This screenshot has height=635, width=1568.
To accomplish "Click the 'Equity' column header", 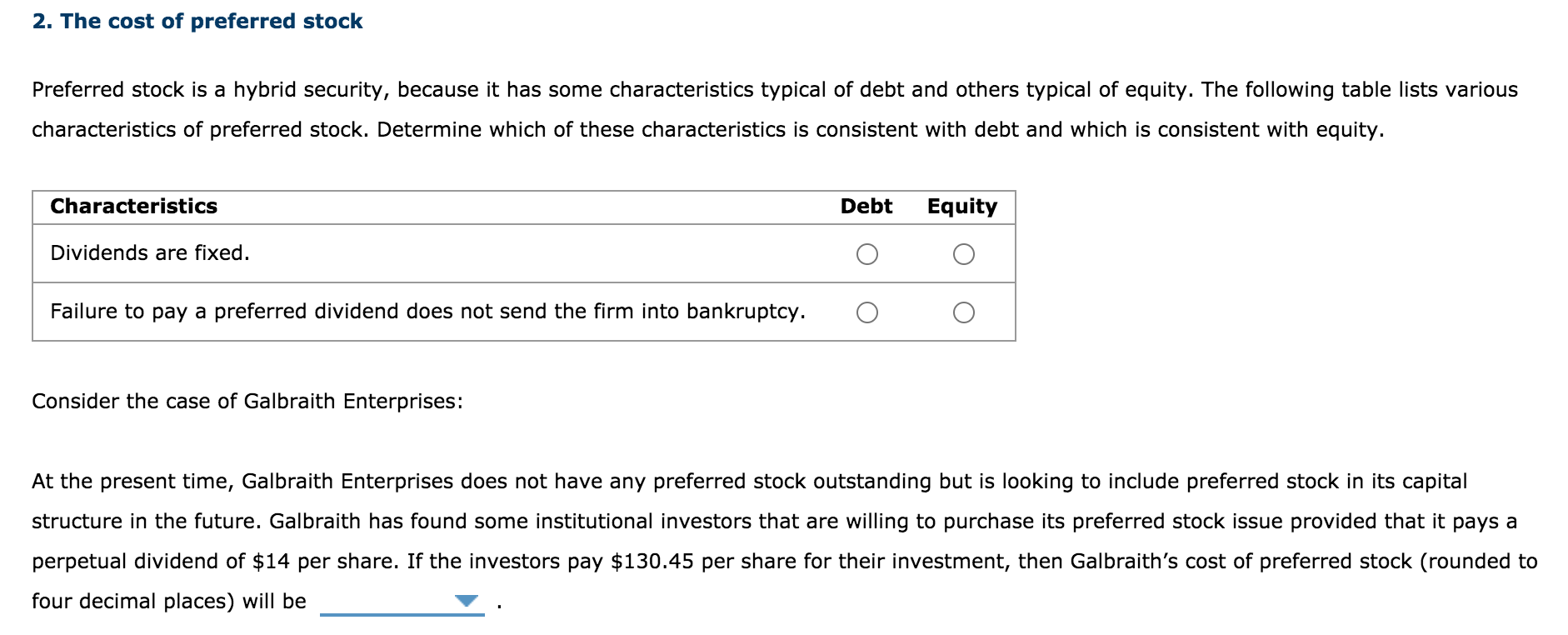I will coord(961,205).
